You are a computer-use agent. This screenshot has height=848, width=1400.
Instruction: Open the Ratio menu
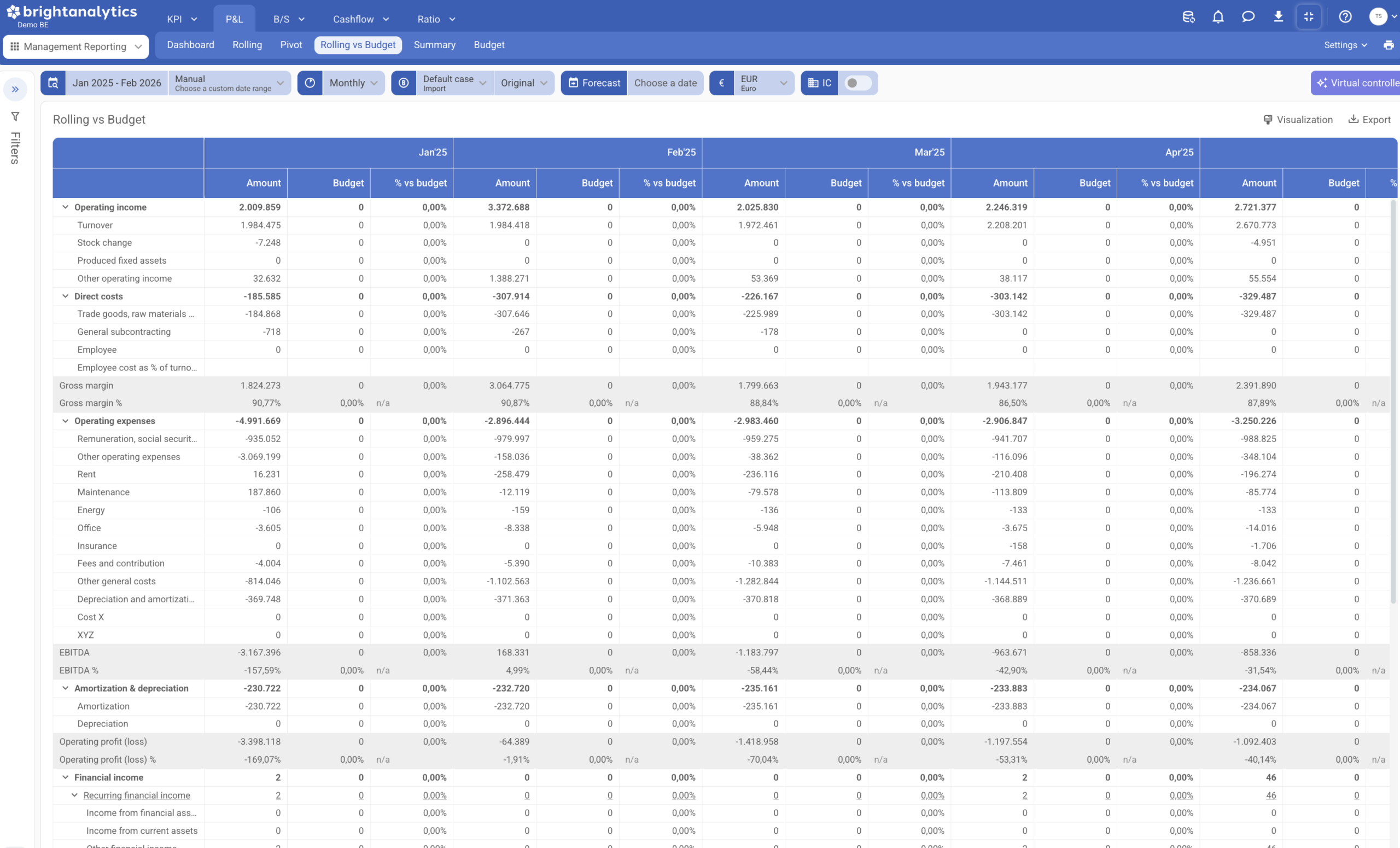point(436,19)
